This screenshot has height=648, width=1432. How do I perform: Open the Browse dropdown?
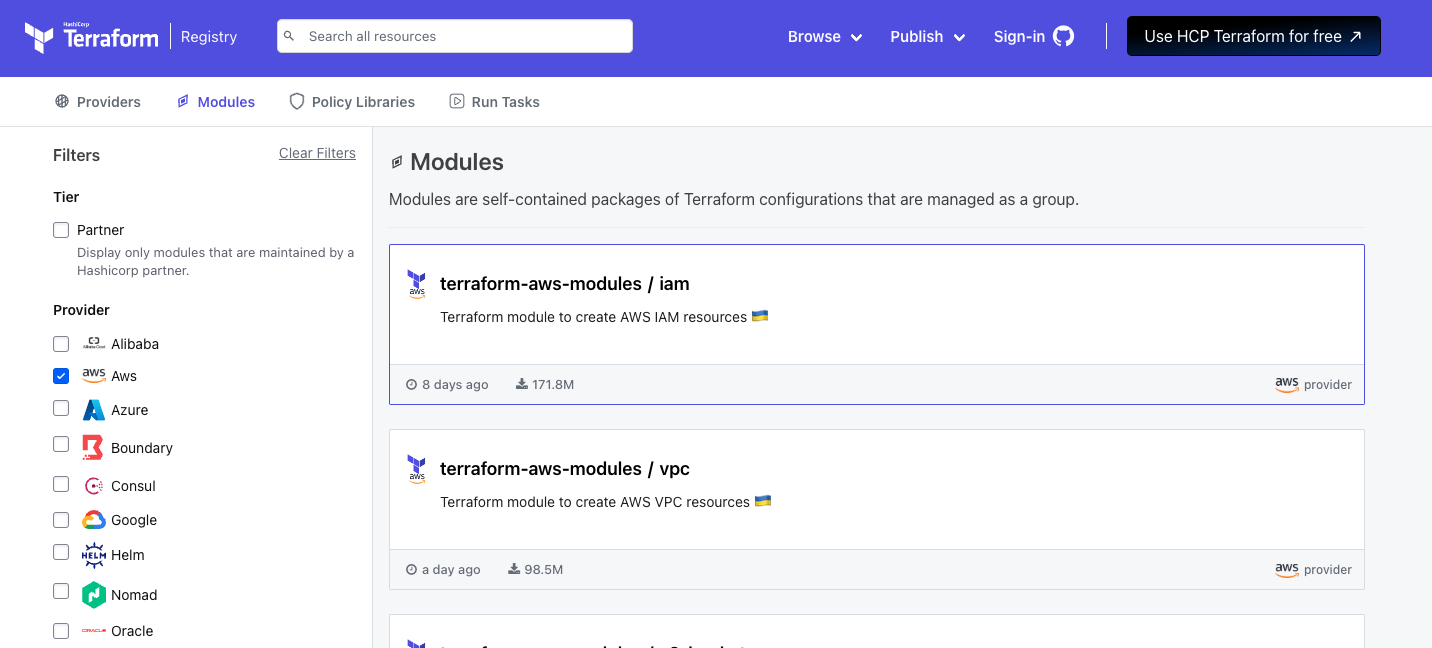point(824,36)
